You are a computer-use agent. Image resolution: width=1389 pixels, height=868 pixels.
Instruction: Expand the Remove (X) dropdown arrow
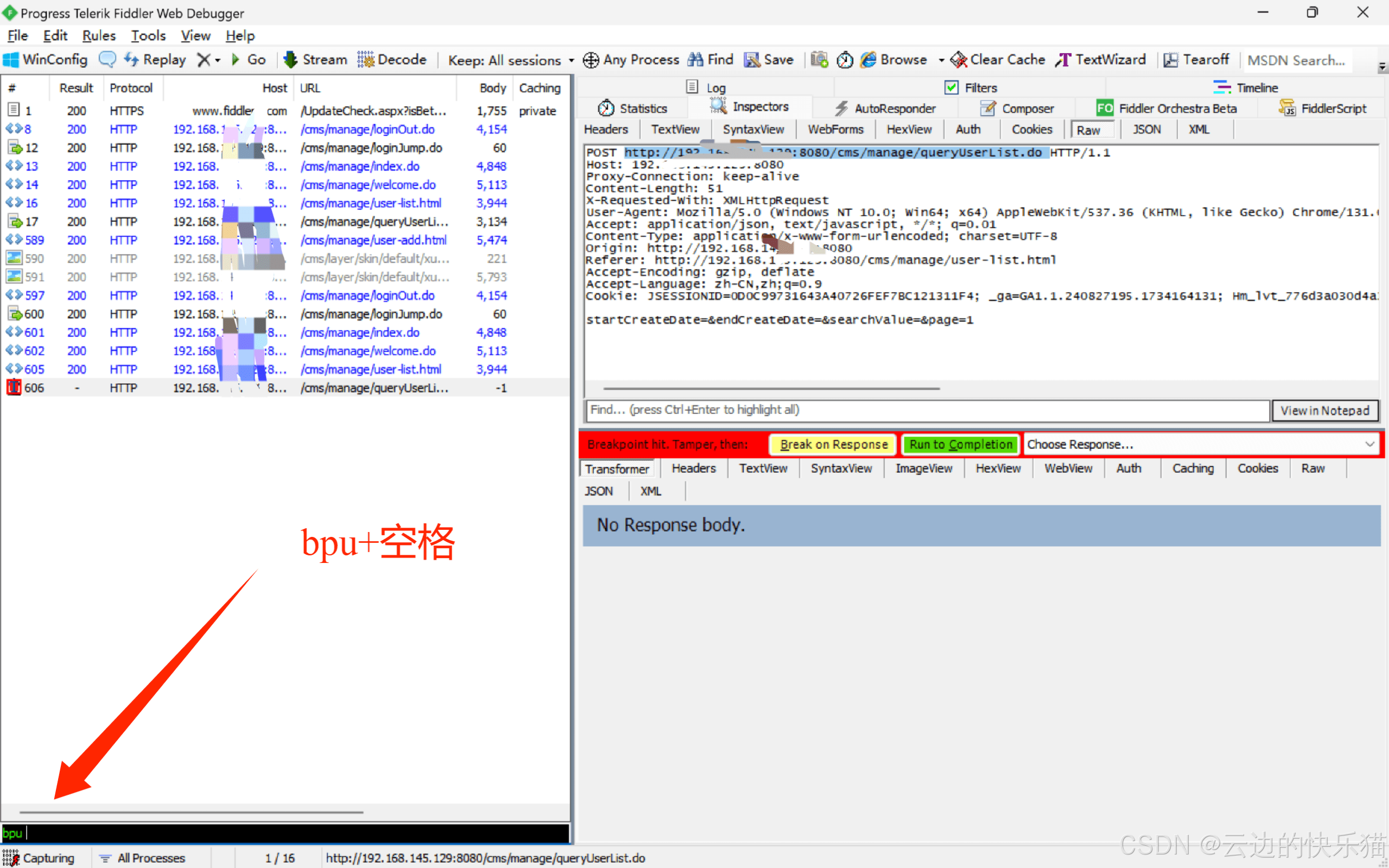tap(218, 60)
